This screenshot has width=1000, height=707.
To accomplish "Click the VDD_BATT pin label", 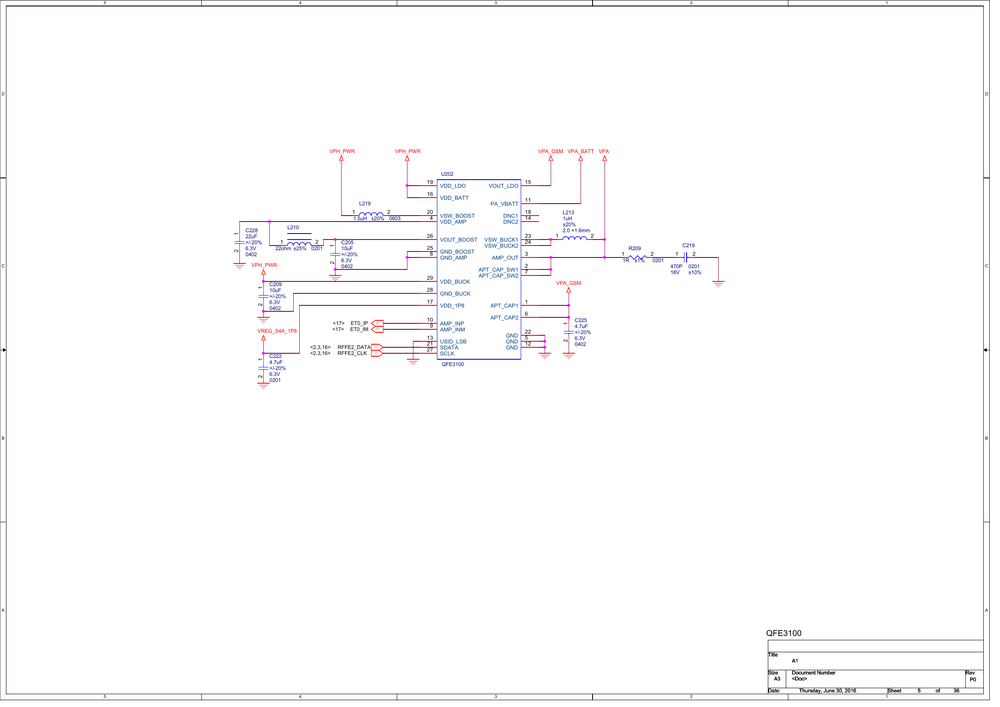I will [454, 198].
